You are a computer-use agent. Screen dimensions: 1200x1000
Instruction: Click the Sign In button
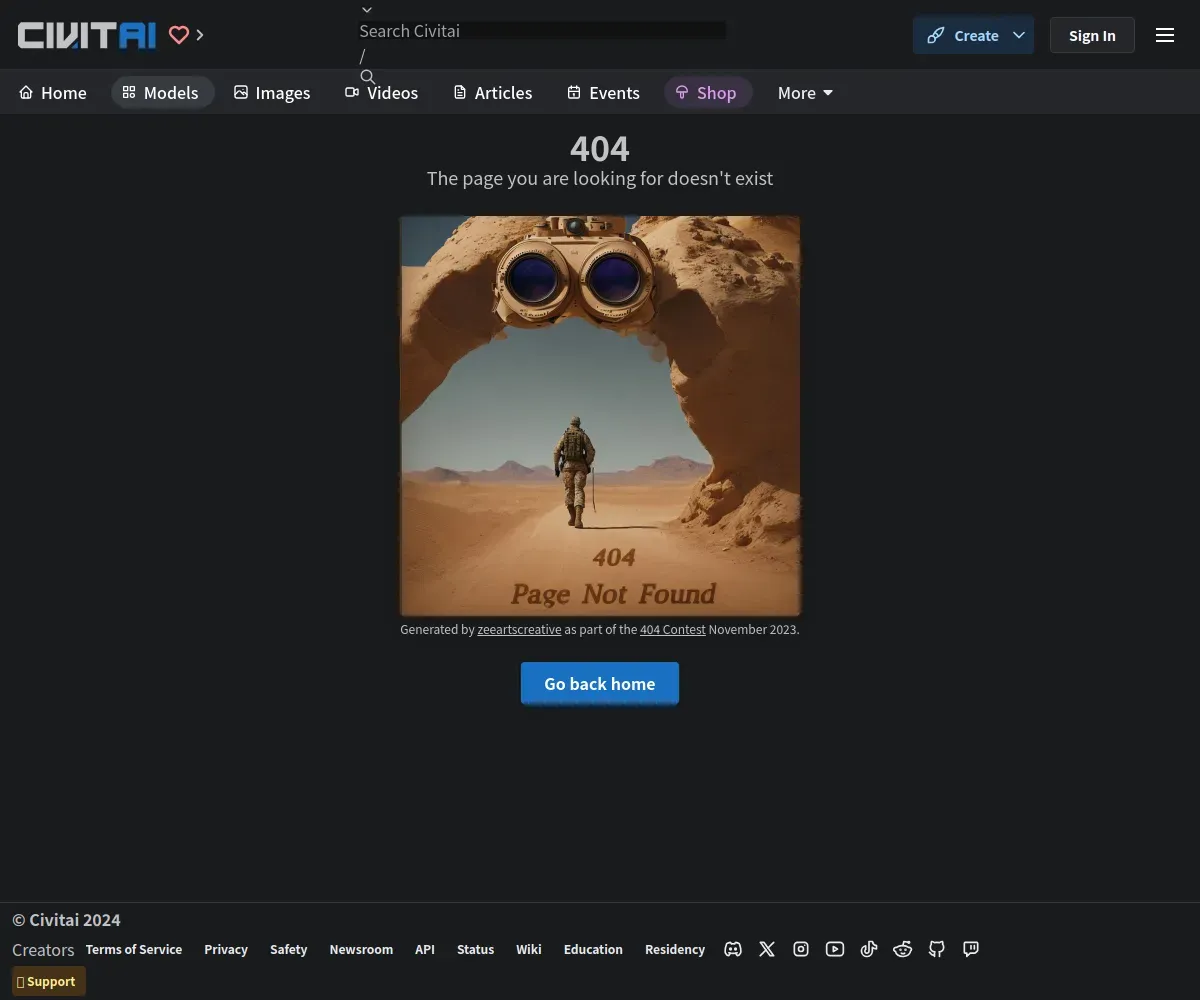pyautogui.click(x=1092, y=35)
